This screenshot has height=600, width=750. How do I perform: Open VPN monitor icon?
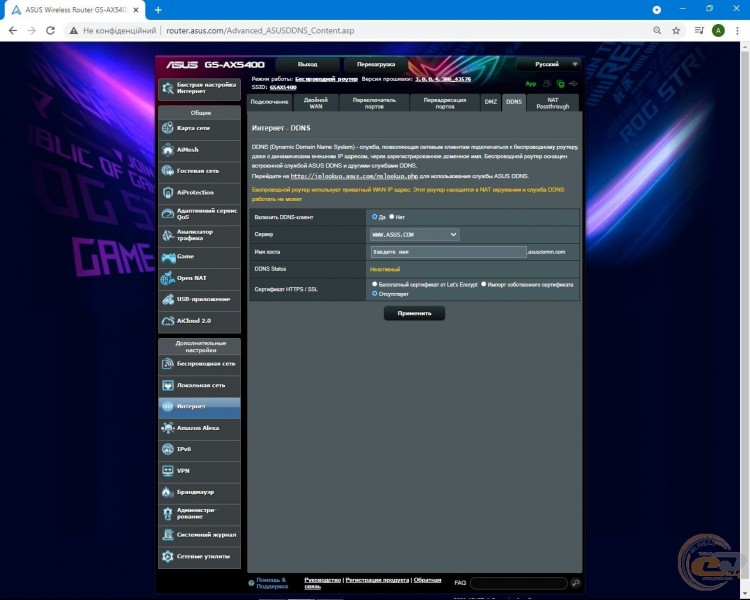[x=167, y=471]
